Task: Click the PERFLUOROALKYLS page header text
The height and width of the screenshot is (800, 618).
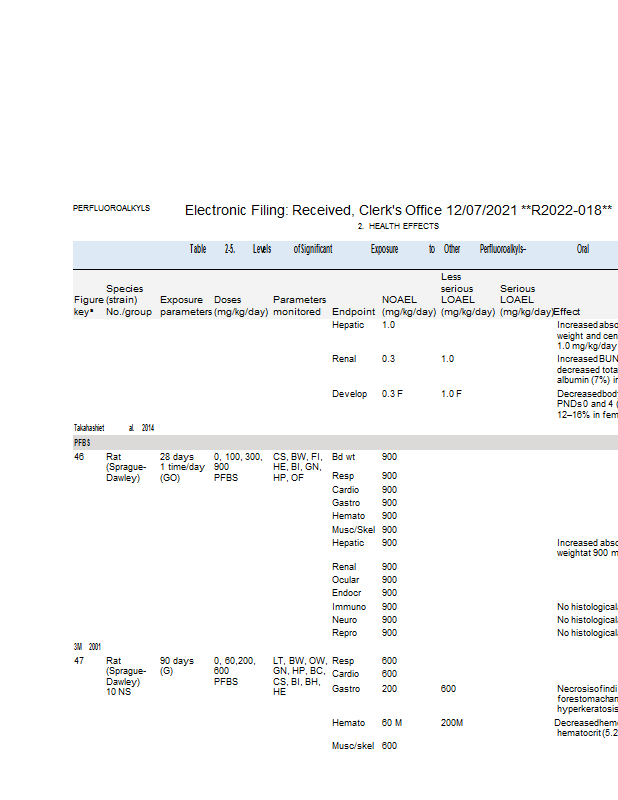Action: (111, 208)
